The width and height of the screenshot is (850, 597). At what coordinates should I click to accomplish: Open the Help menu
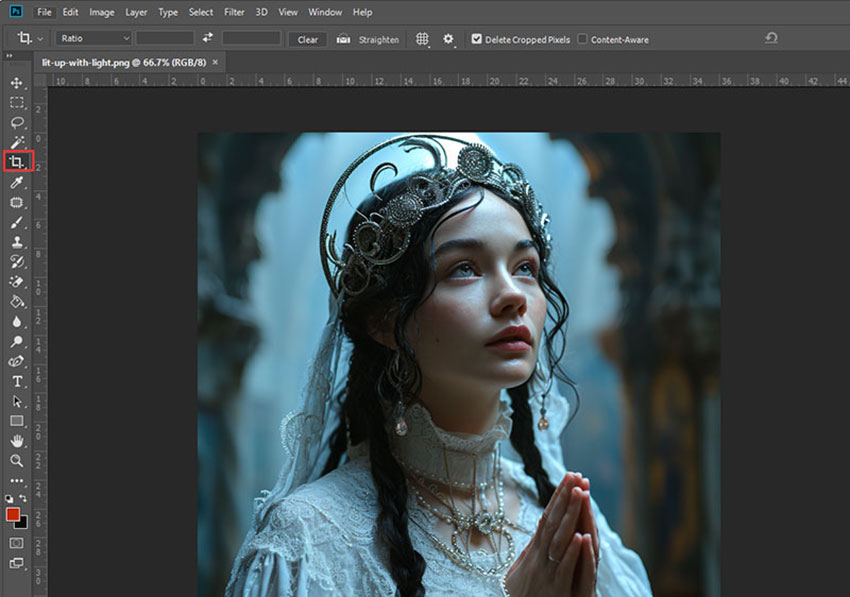[362, 12]
